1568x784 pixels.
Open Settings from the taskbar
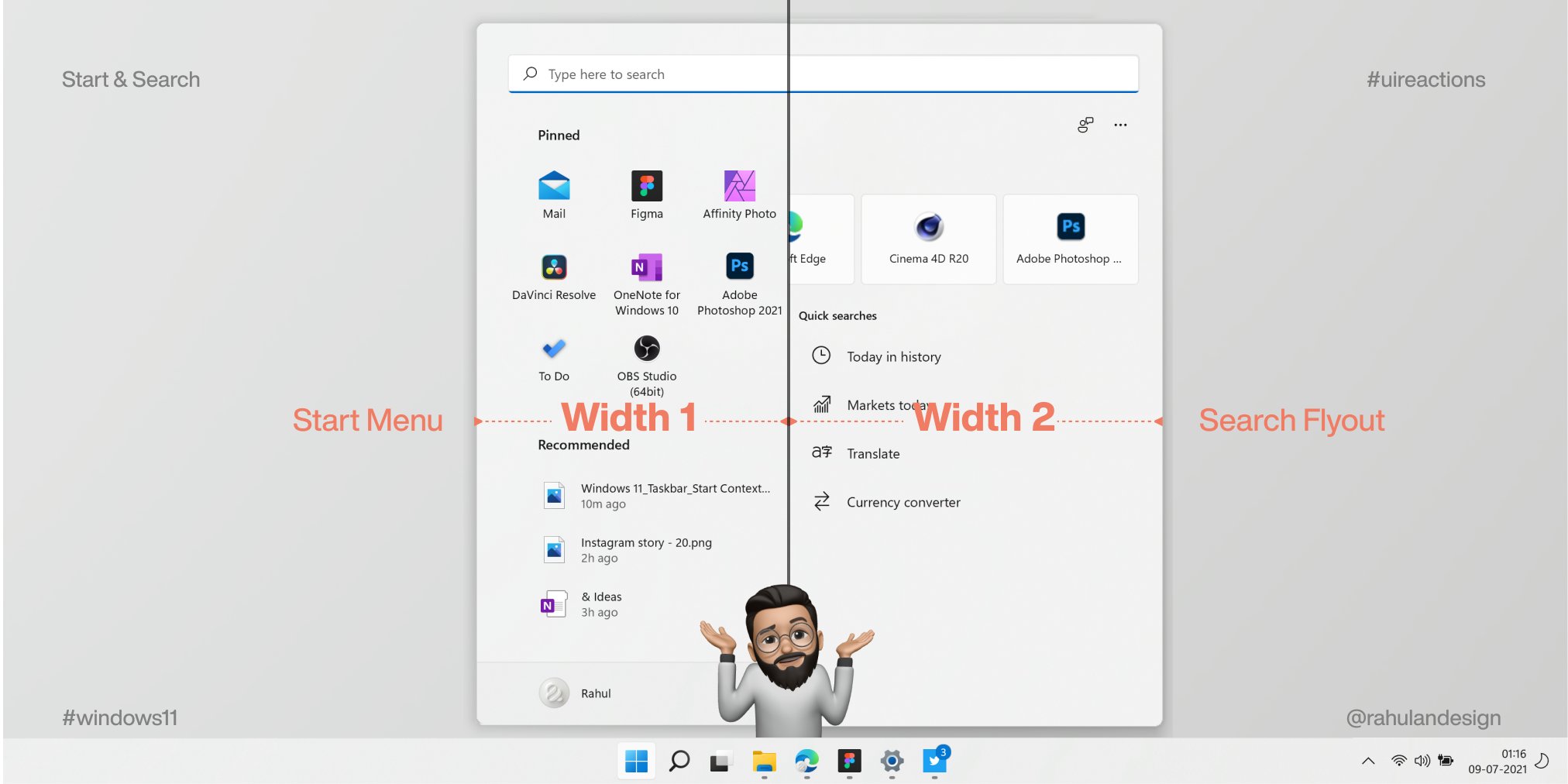coord(892,762)
